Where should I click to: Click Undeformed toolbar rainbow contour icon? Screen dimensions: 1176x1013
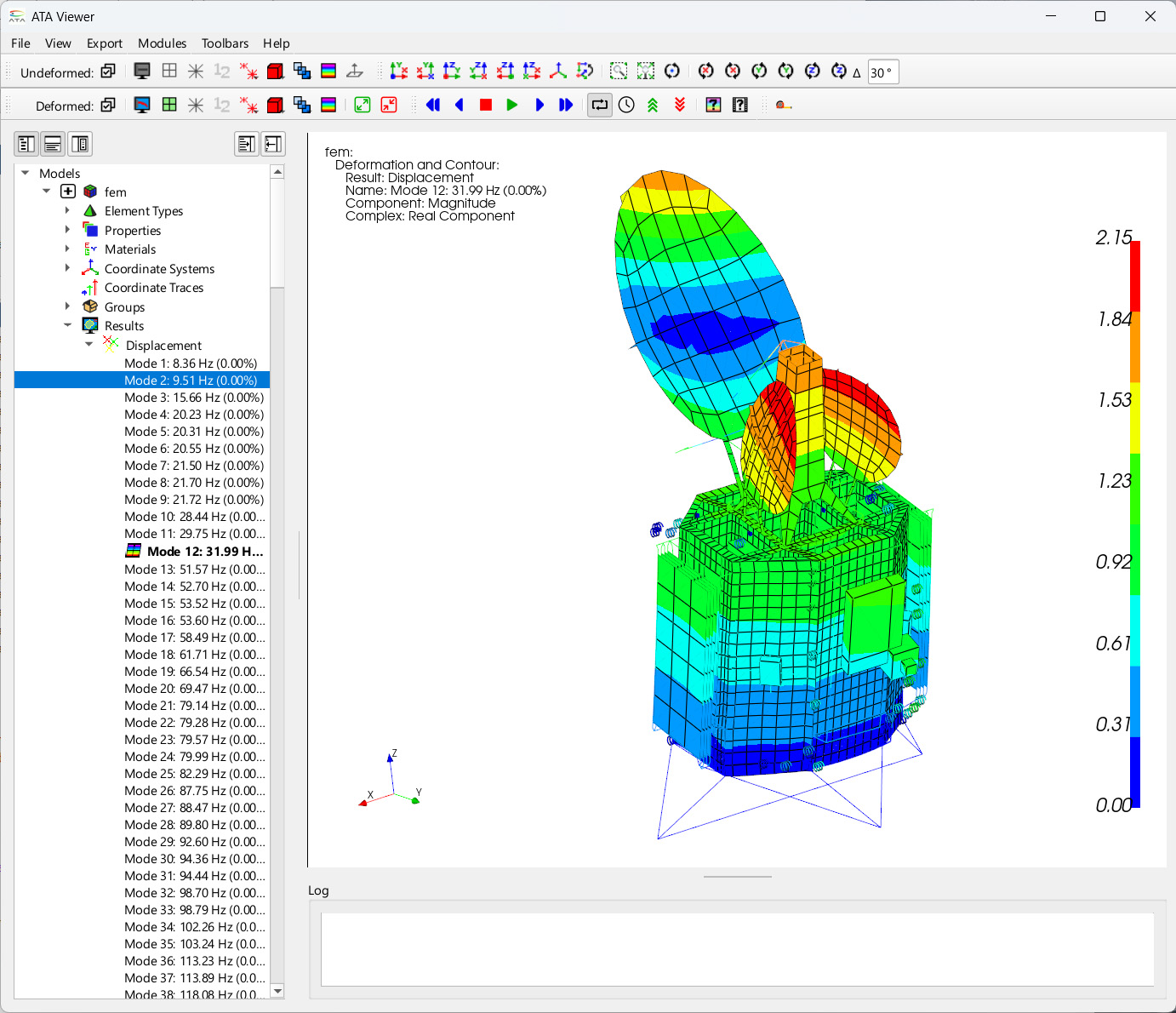coord(328,72)
